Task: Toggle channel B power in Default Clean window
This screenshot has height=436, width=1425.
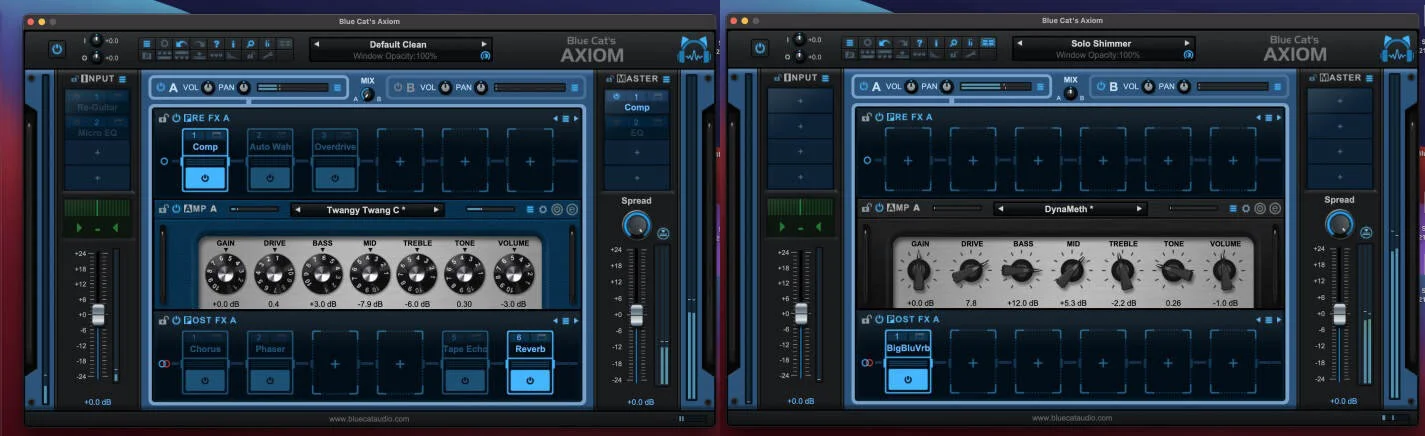Action: 398,87
